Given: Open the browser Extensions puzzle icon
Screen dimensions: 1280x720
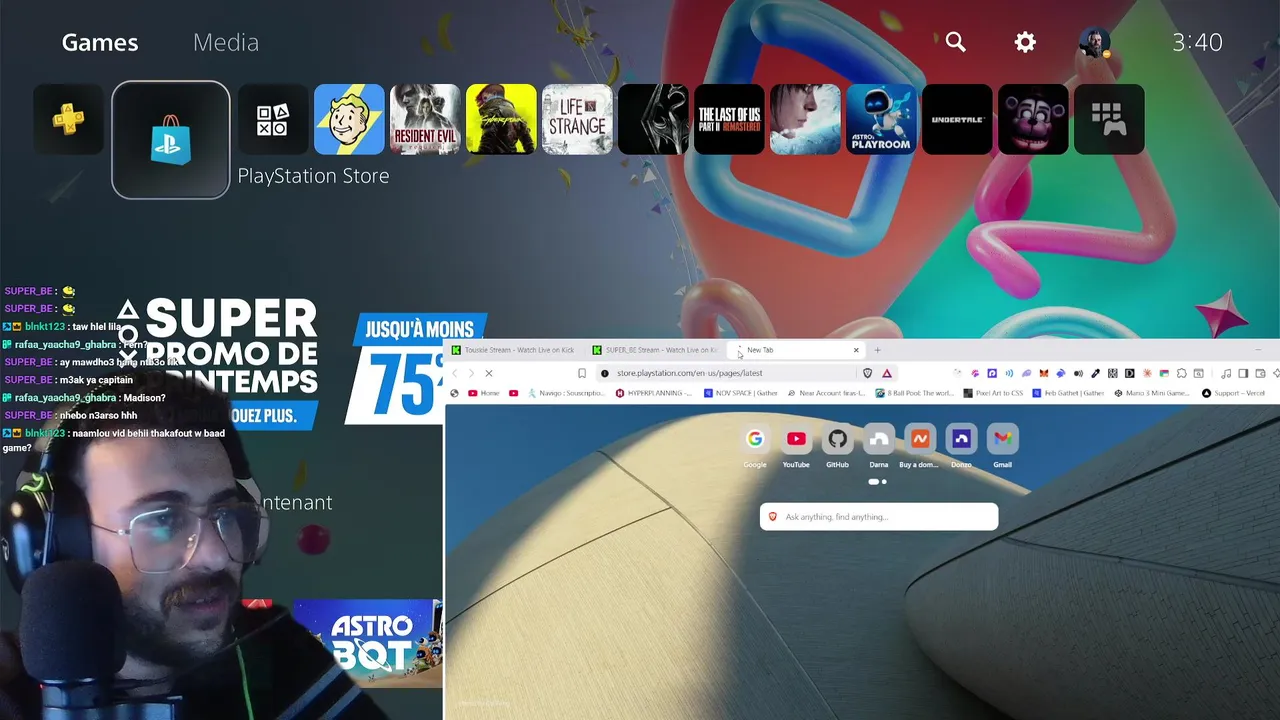Looking at the screenshot, I should pos(1181,373).
